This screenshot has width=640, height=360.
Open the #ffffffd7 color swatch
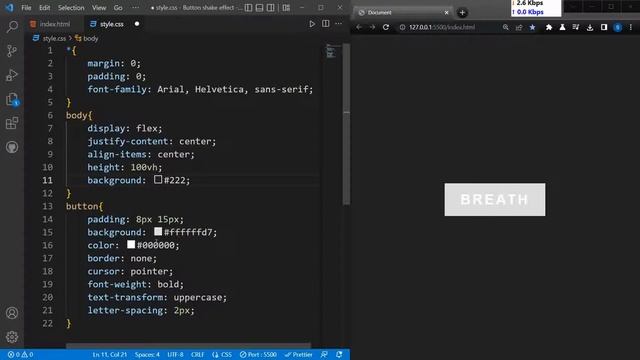(x=158, y=232)
